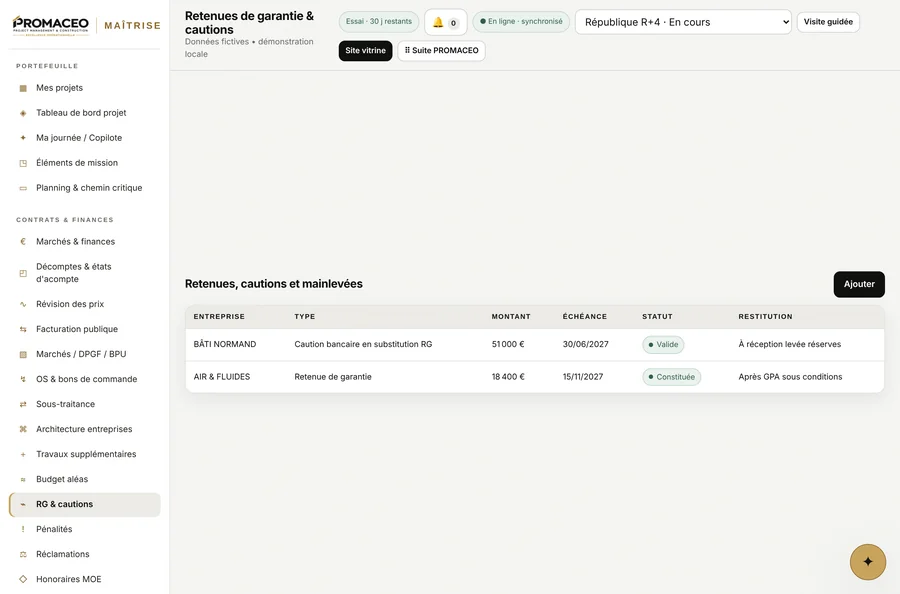Click the Valide status badge
Viewport: 900px width, 594px height.
click(663, 345)
